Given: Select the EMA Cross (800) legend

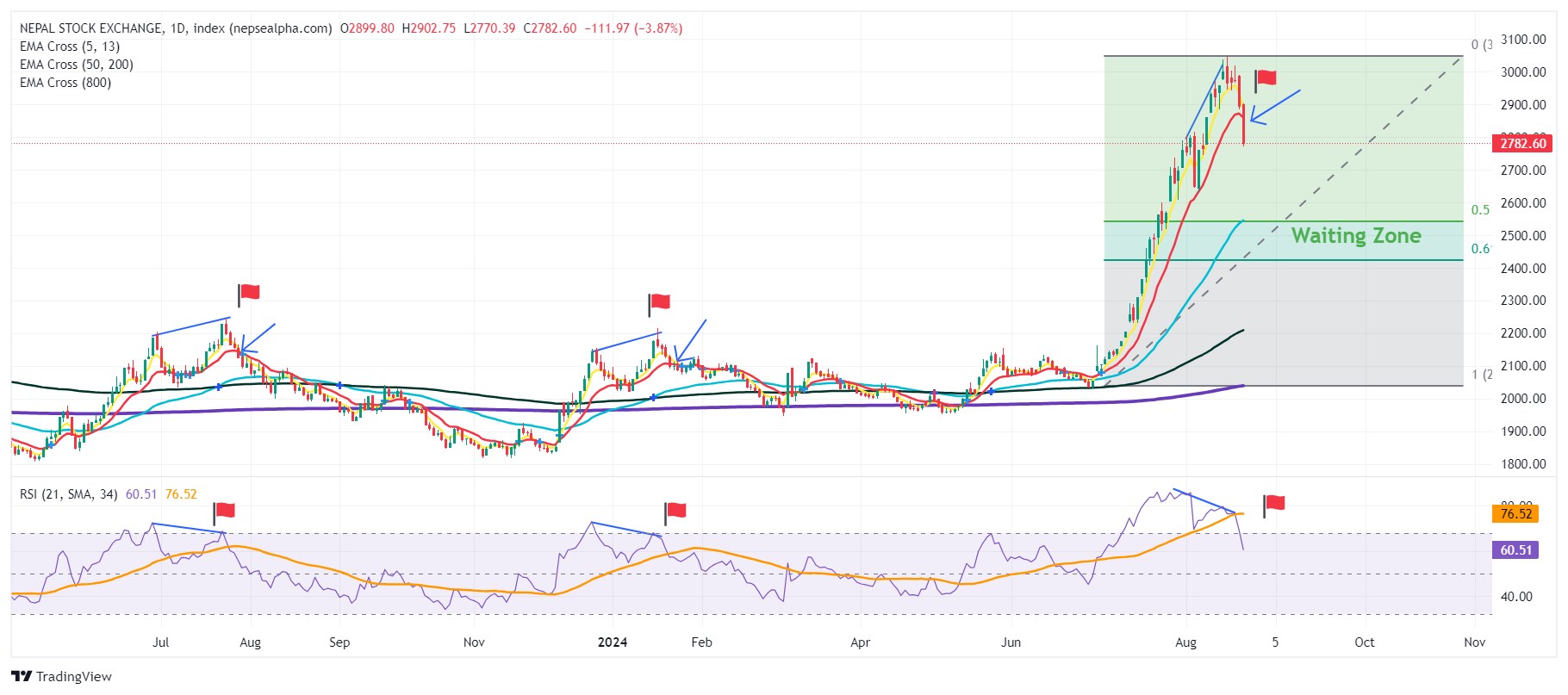Looking at the screenshot, I should click(x=65, y=83).
